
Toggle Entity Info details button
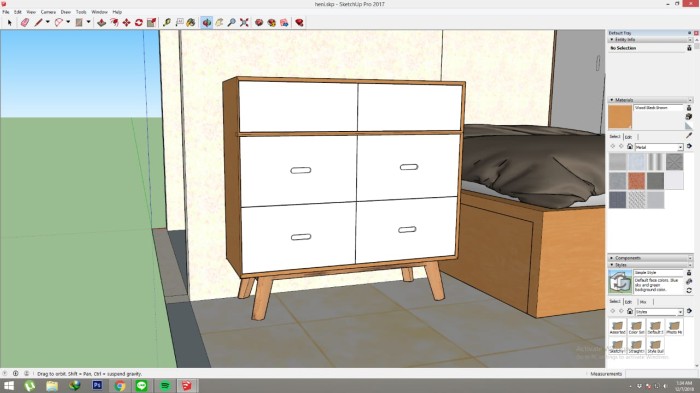(689, 48)
